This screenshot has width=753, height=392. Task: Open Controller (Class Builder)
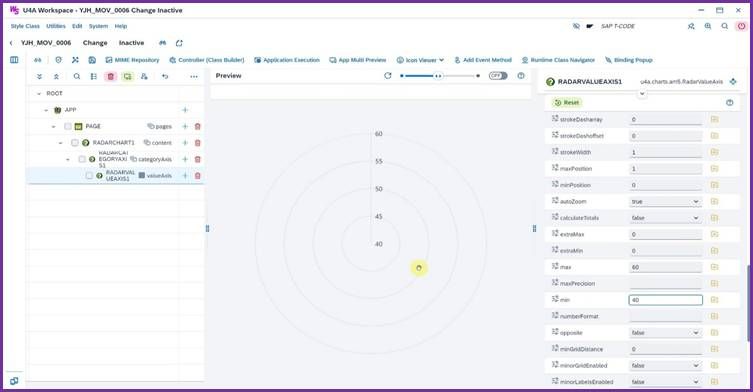point(207,60)
